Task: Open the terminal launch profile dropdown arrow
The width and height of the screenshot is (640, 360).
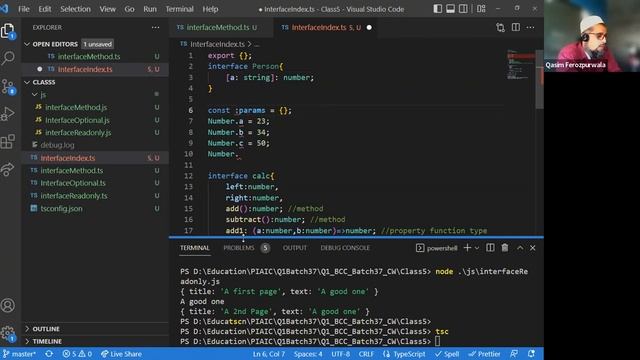Action: 477,248
